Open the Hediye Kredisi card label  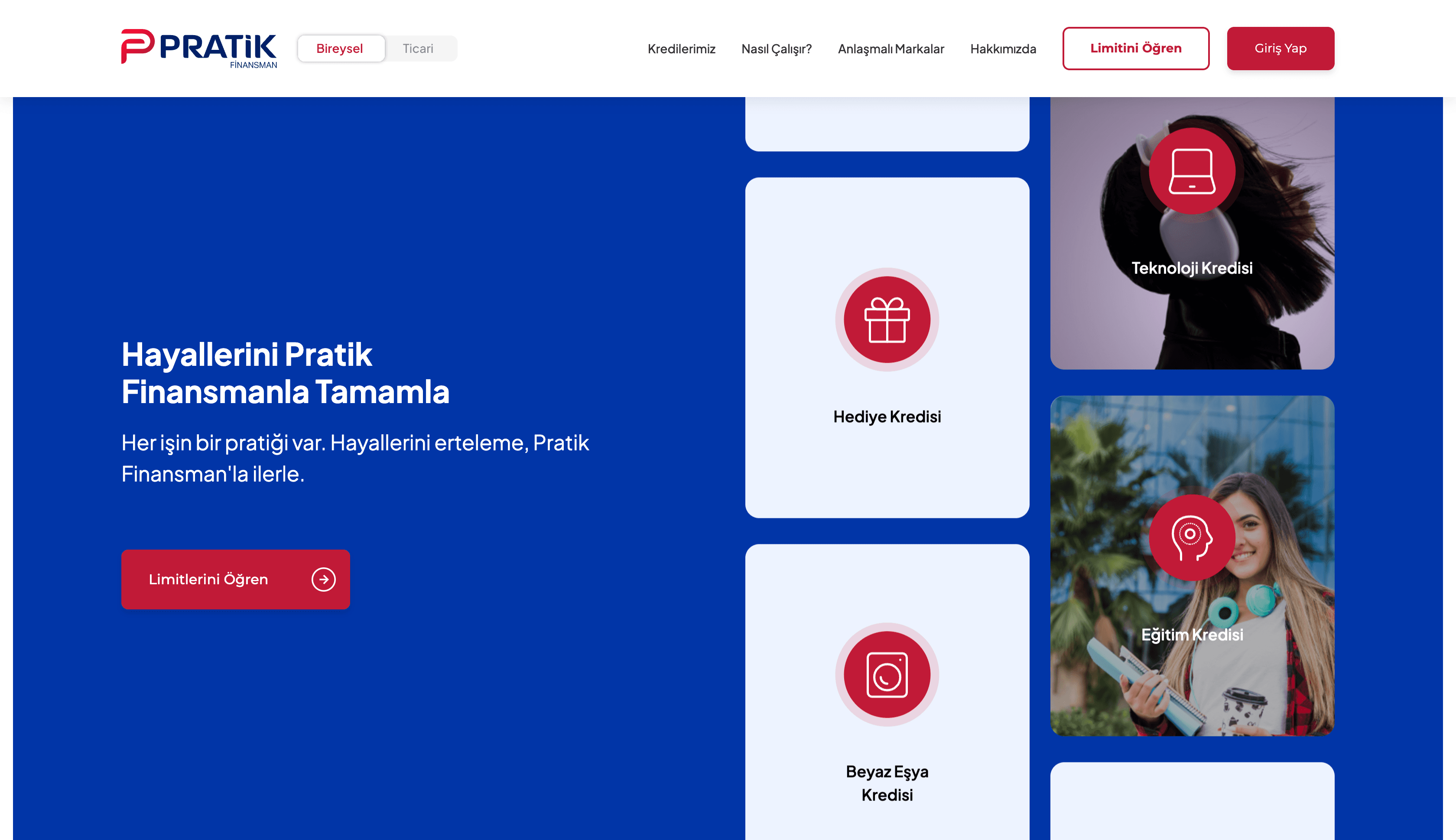pyautogui.click(x=887, y=417)
